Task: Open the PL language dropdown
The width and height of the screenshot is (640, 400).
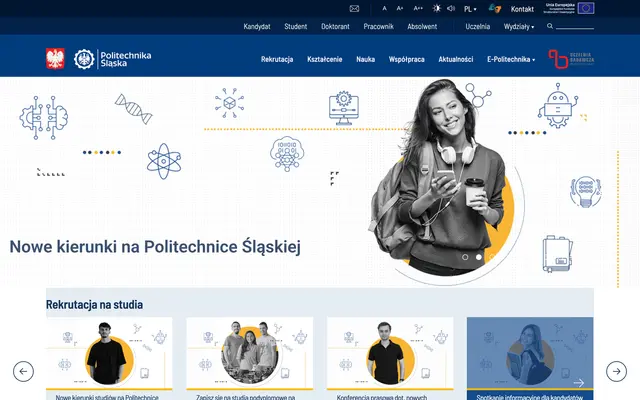Action: pyautogui.click(x=470, y=9)
